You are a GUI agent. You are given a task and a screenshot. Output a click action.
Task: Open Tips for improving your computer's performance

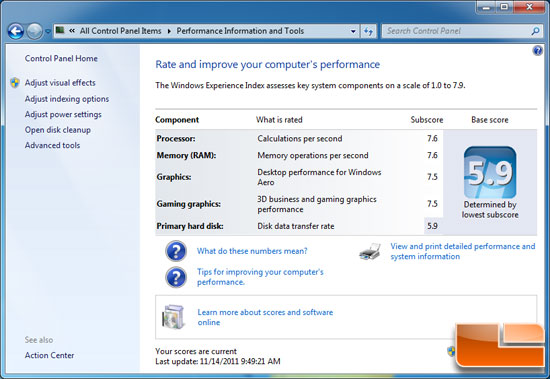[x=260, y=277]
